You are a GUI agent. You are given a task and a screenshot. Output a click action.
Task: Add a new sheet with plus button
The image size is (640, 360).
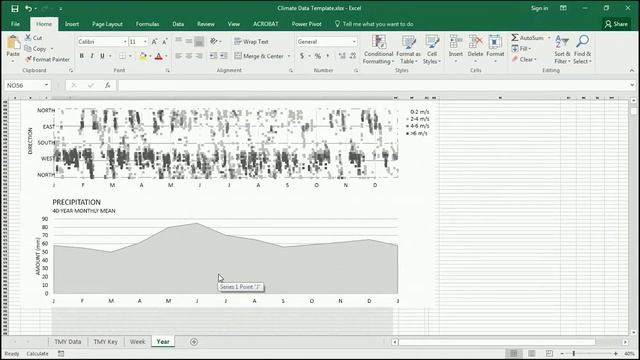pyautogui.click(x=194, y=342)
